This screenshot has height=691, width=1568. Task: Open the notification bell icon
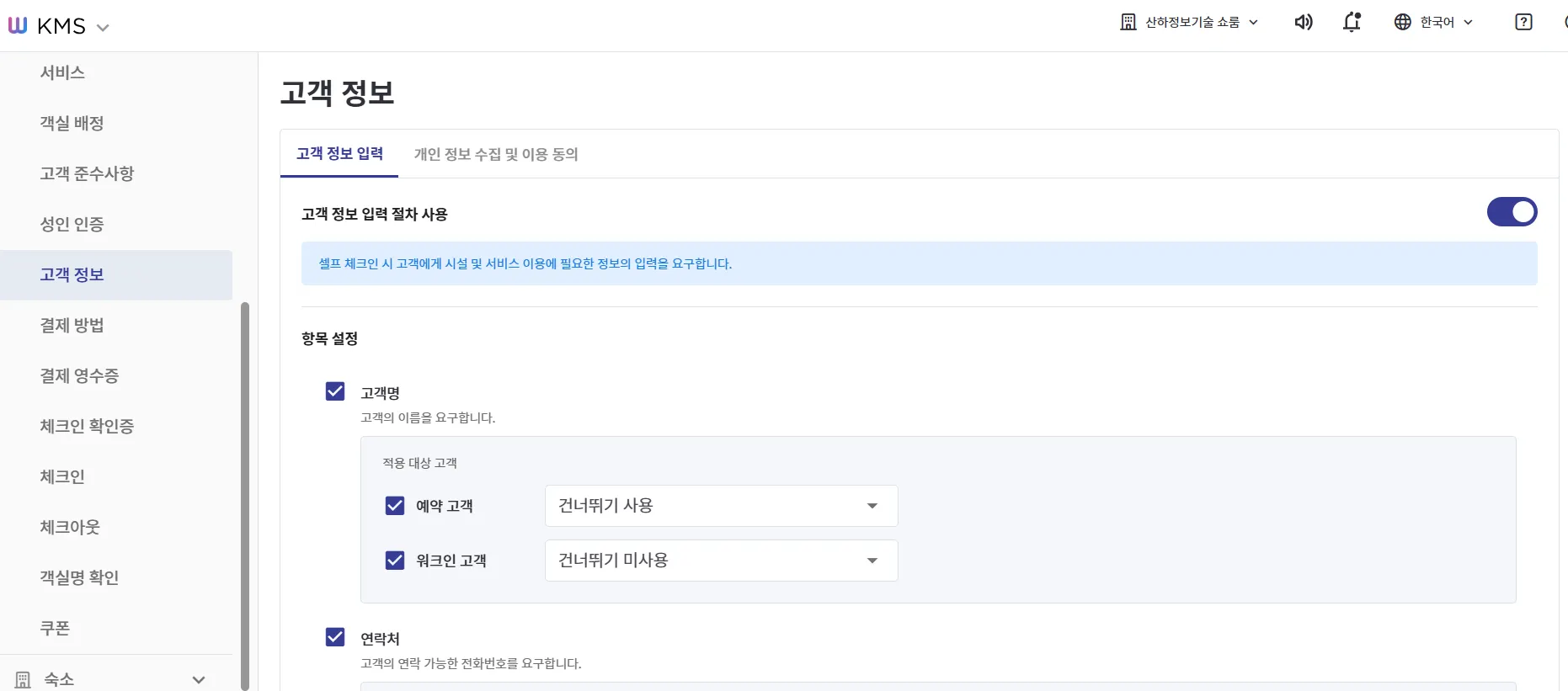coord(1352,22)
